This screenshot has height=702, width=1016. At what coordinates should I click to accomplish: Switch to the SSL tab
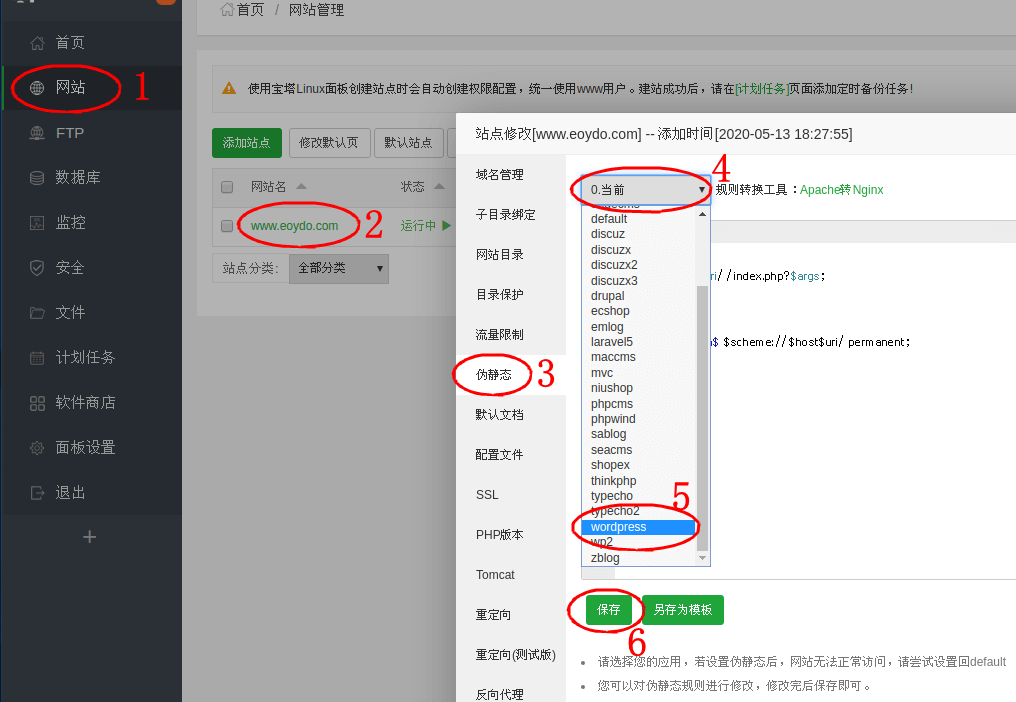tap(511, 495)
